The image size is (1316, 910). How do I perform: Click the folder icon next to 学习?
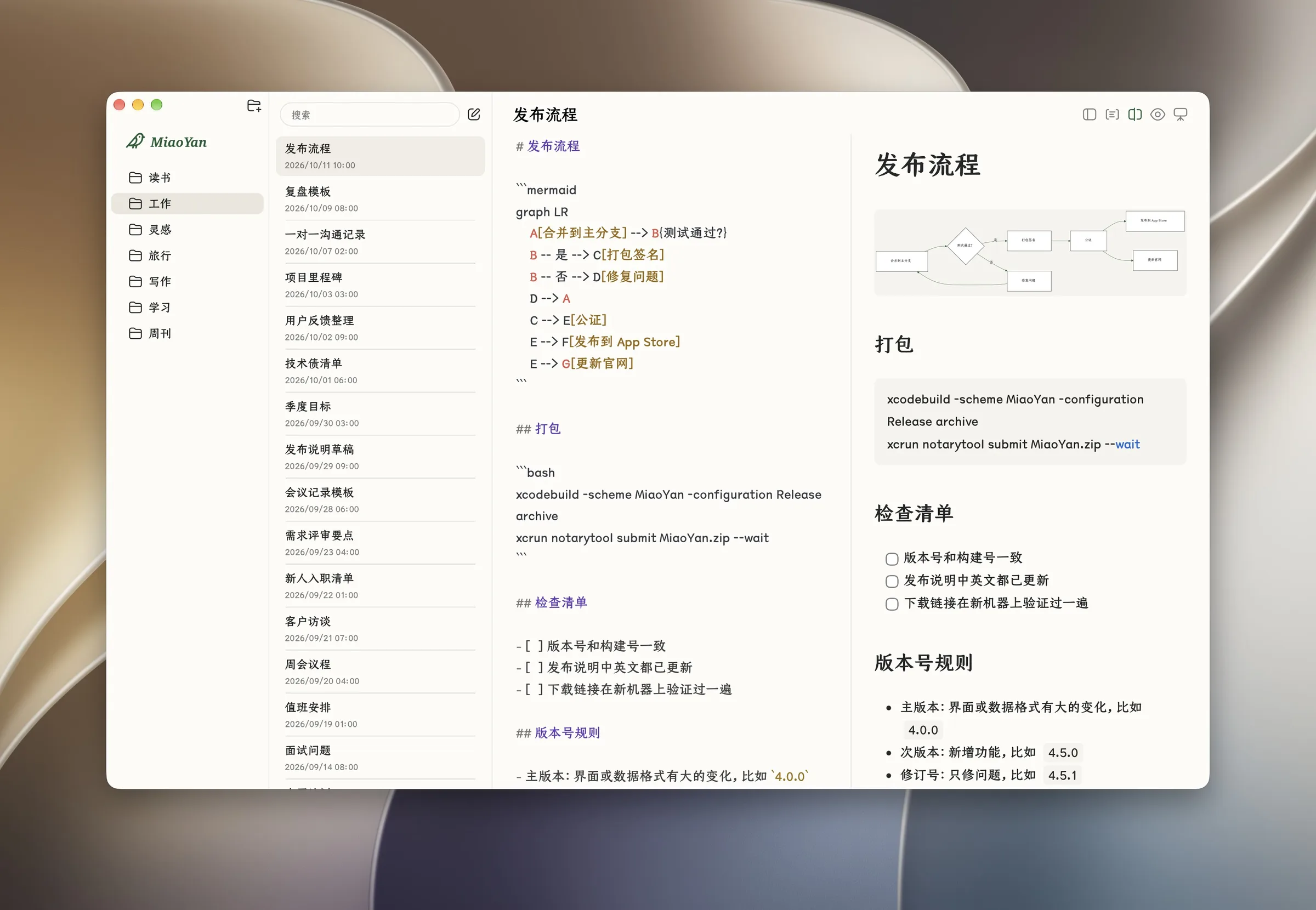pyautogui.click(x=135, y=308)
